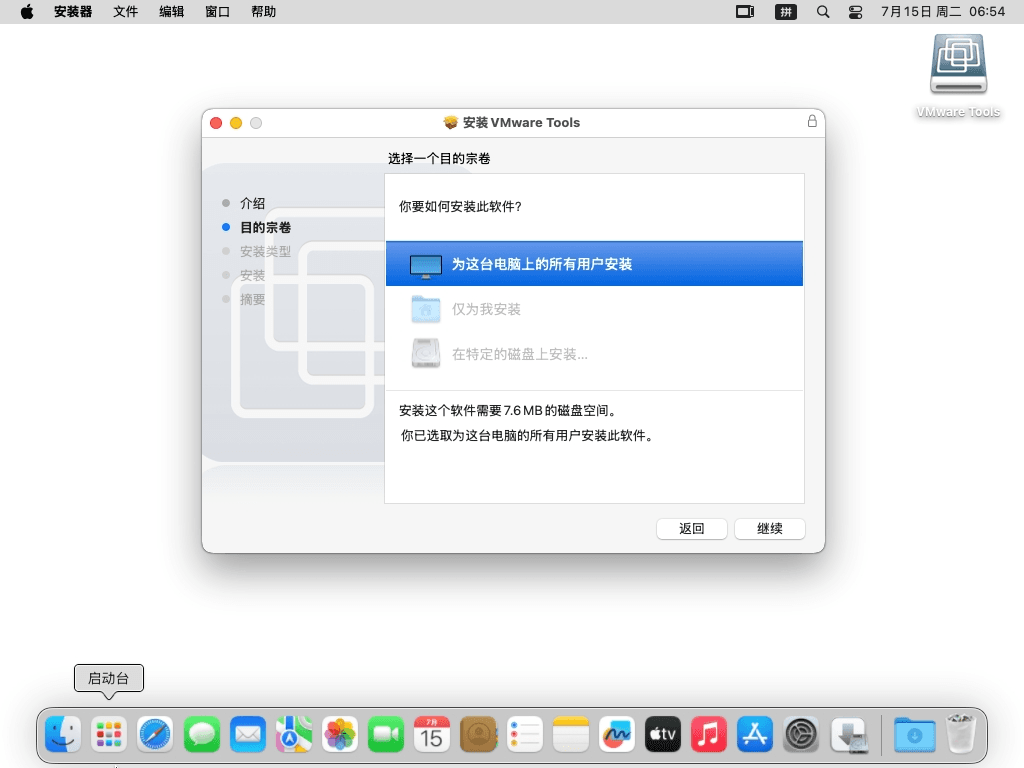The width and height of the screenshot is (1024, 768).
Task: Launch FaceTime from the Dock
Action: [386, 735]
